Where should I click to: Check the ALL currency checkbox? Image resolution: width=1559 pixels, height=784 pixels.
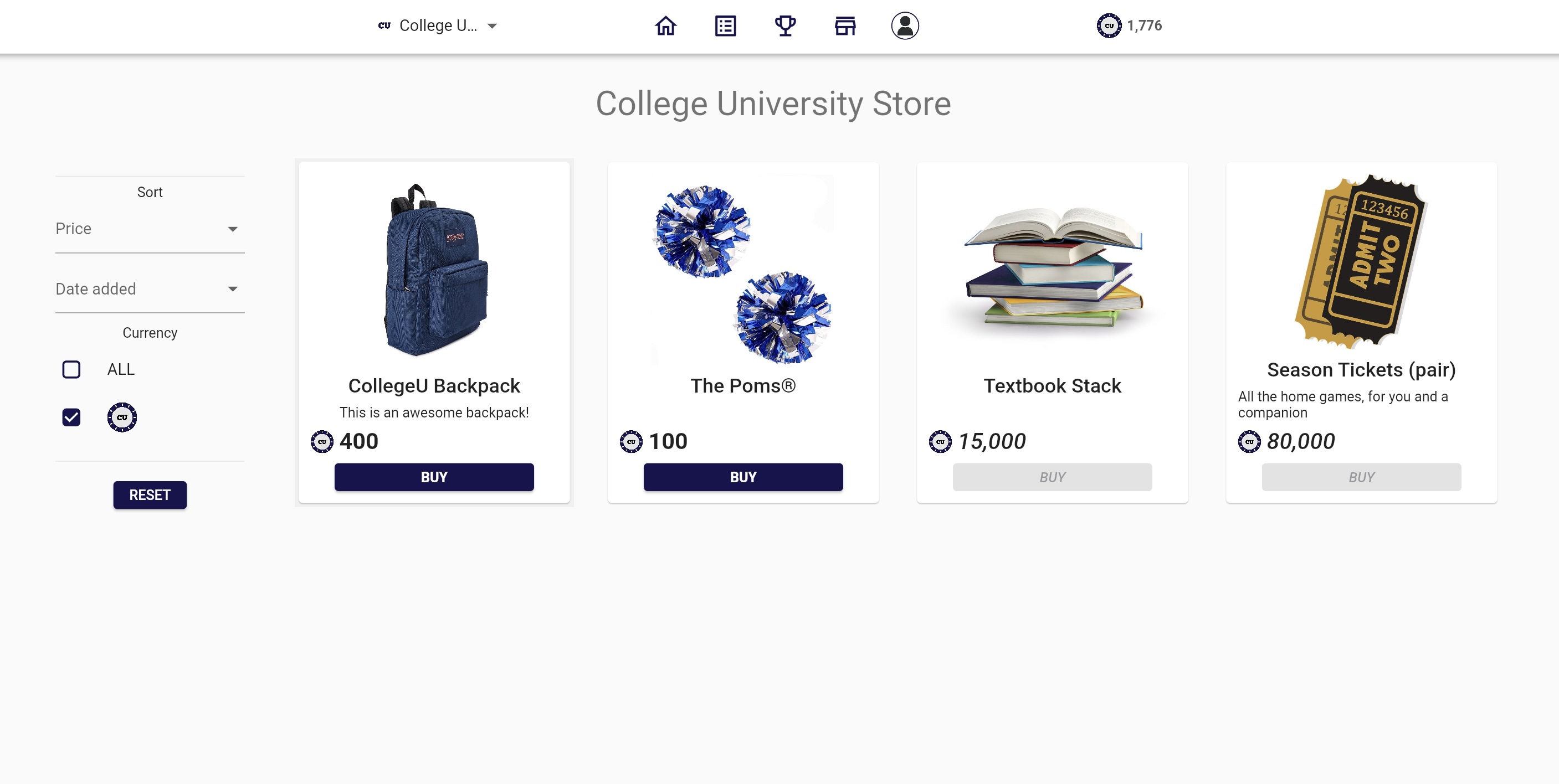click(71, 370)
